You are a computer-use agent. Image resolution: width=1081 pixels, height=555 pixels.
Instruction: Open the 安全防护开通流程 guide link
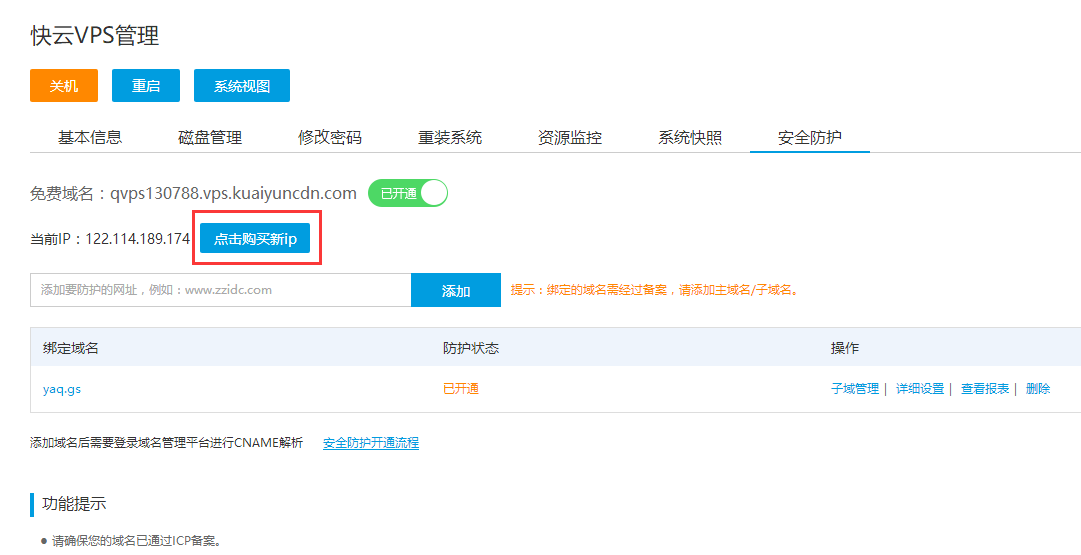tap(371, 443)
